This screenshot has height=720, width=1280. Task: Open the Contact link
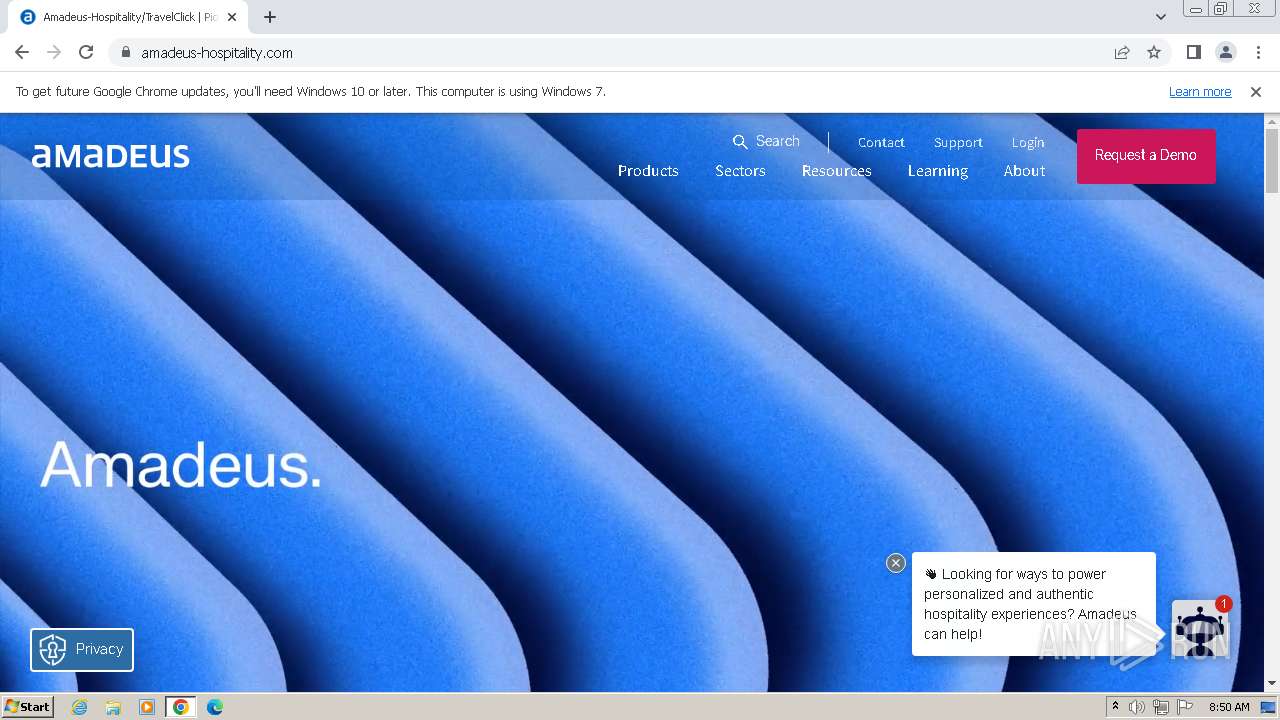tap(881, 142)
